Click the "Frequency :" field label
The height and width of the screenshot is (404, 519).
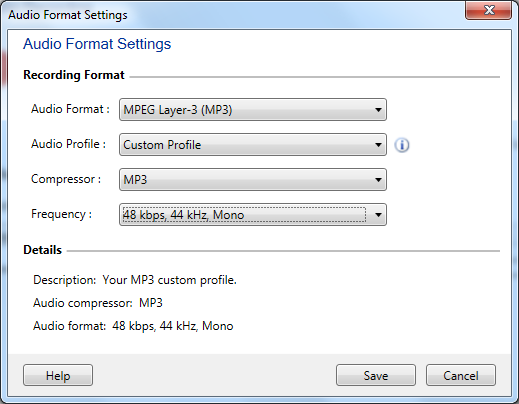click(x=61, y=214)
